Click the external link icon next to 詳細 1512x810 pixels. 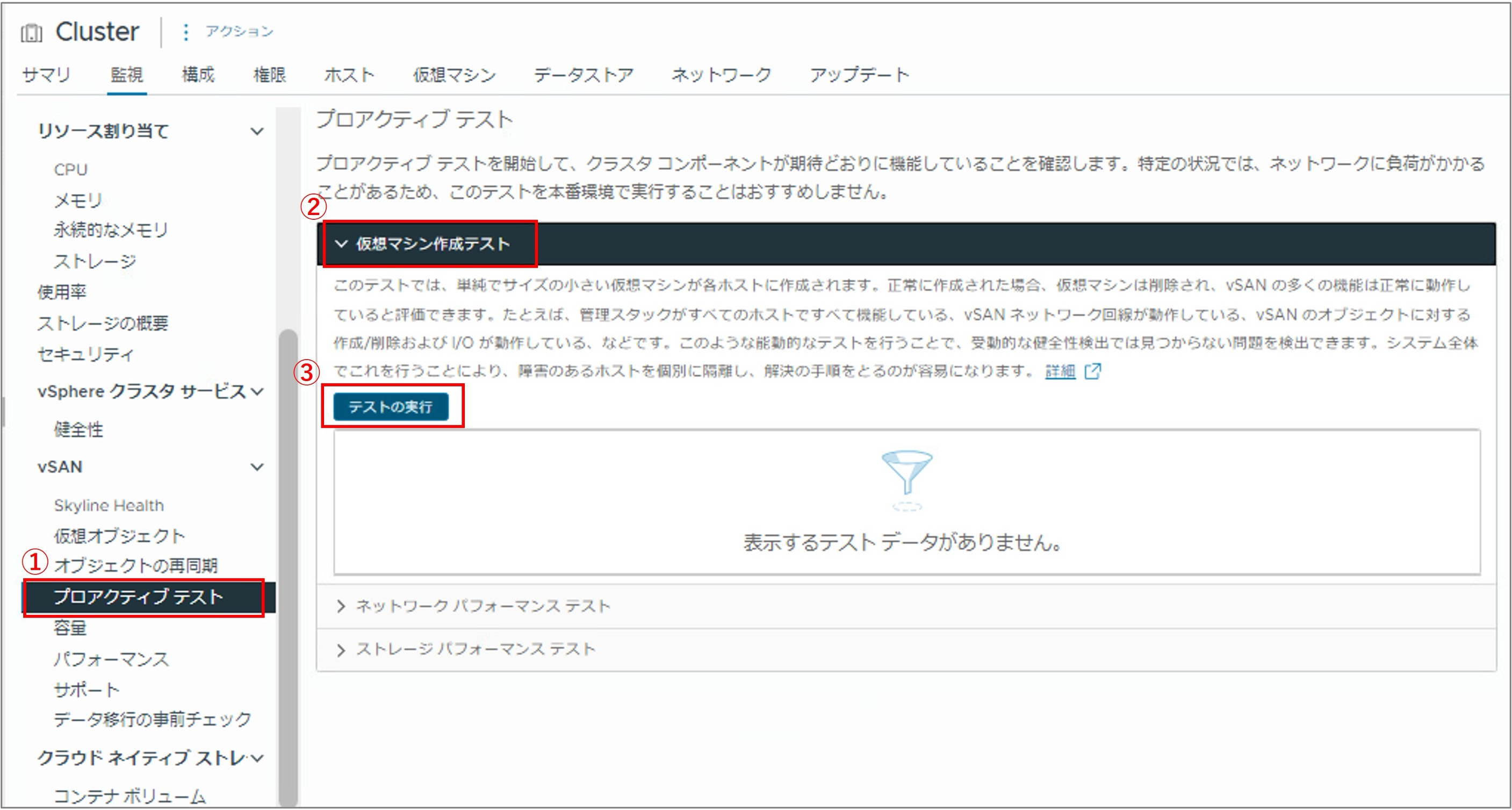point(1092,371)
